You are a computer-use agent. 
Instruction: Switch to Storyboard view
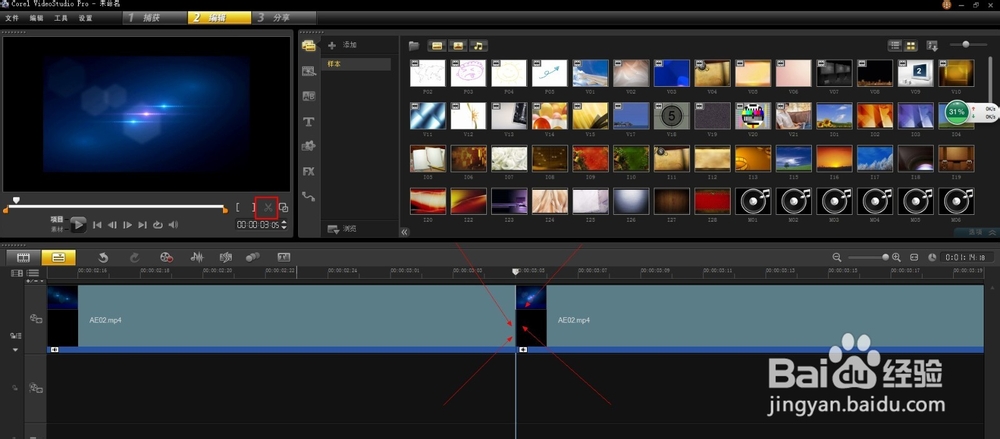point(24,257)
